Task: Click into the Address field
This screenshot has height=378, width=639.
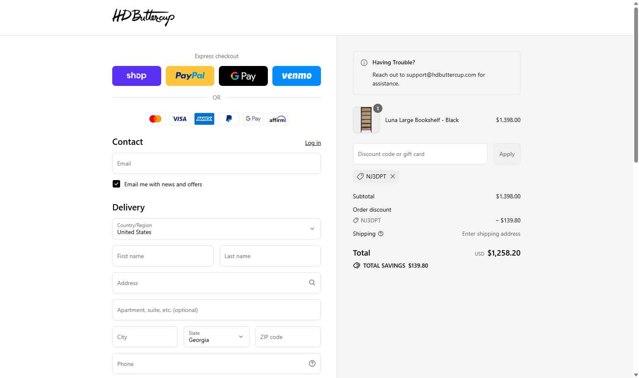Action: (x=216, y=283)
